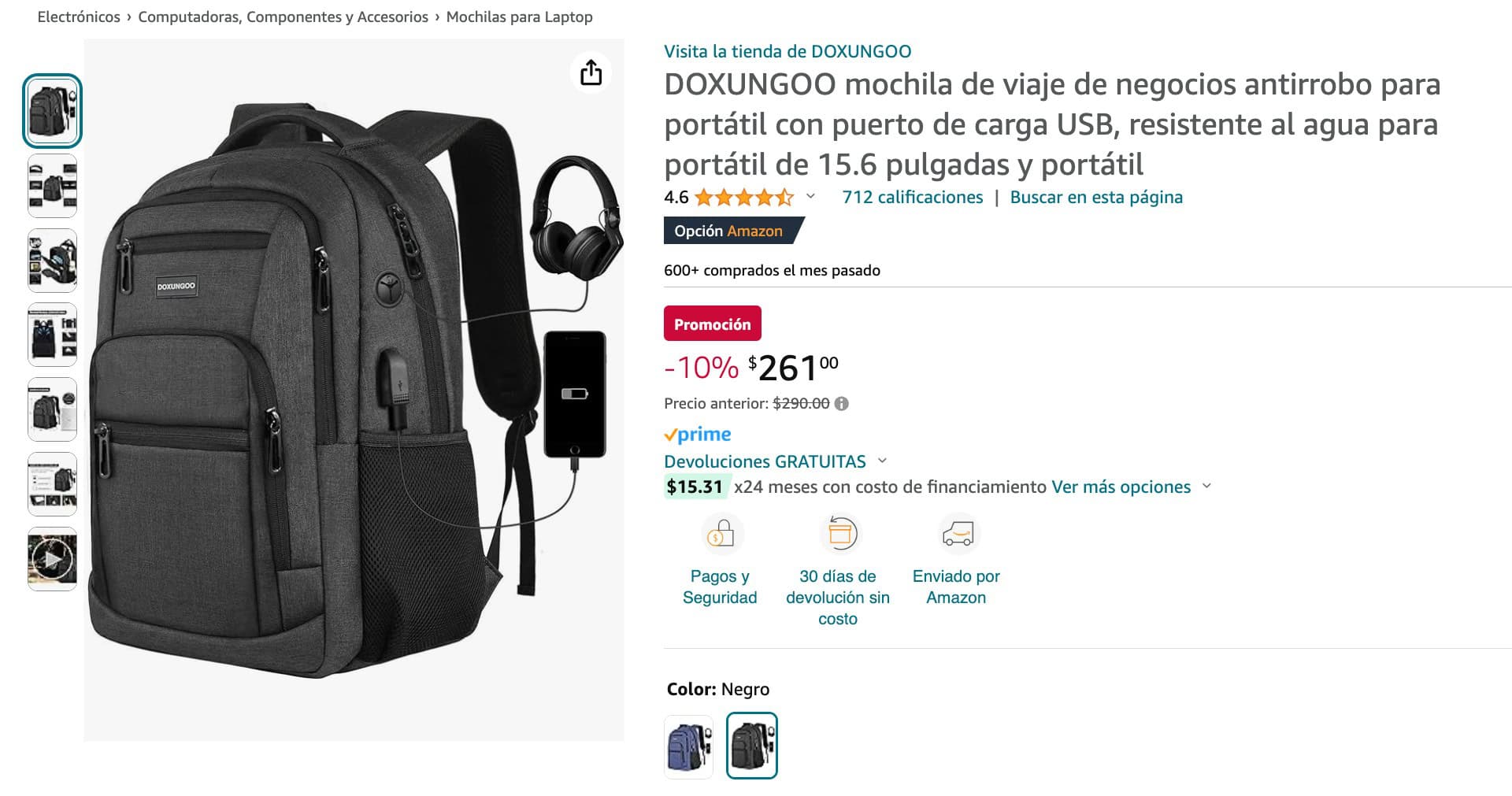The width and height of the screenshot is (1512, 796).
Task: Open Electrónicos breadcrumb category
Action: point(79,17)
